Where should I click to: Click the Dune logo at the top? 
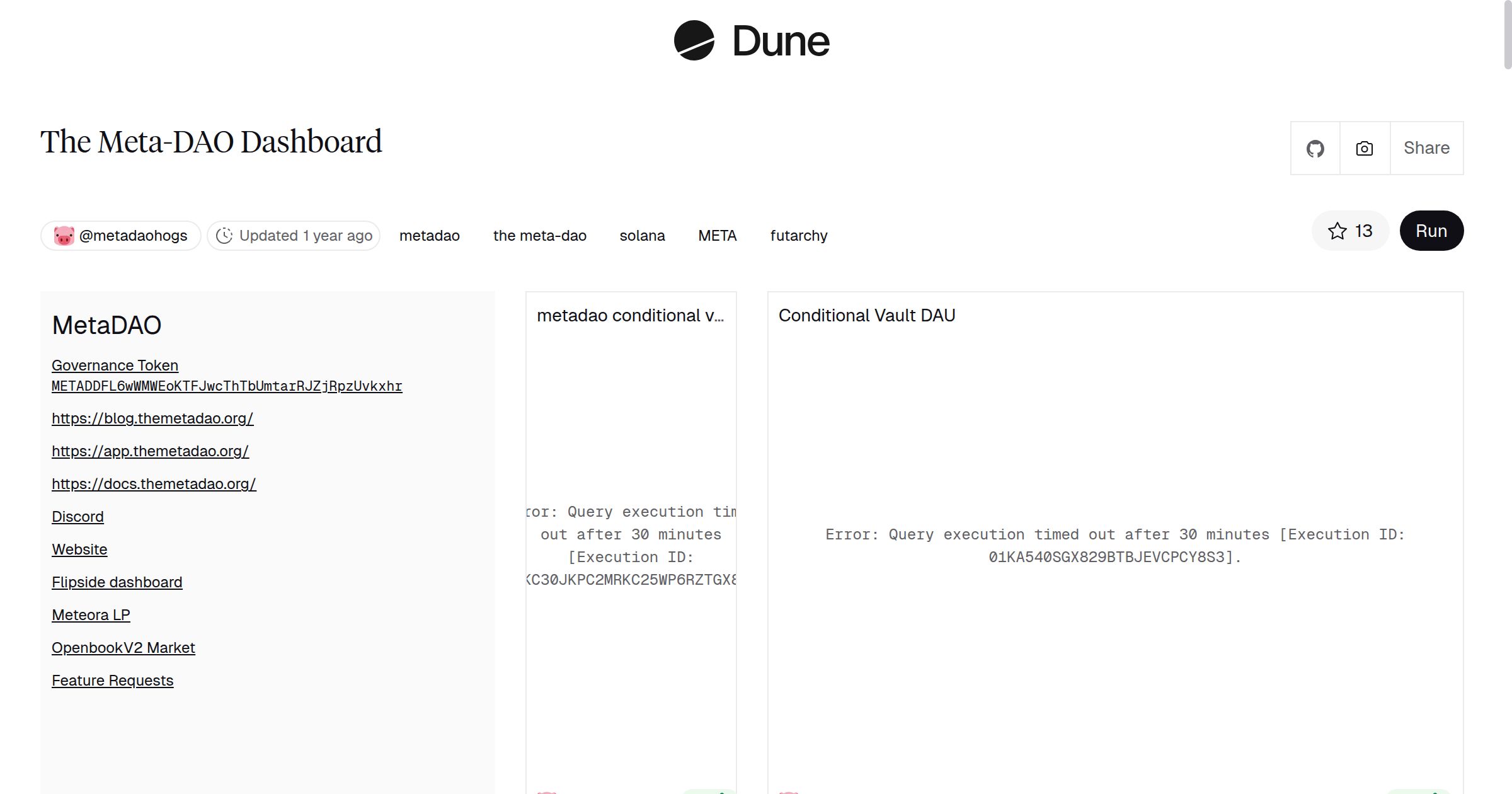pos(751,42)
